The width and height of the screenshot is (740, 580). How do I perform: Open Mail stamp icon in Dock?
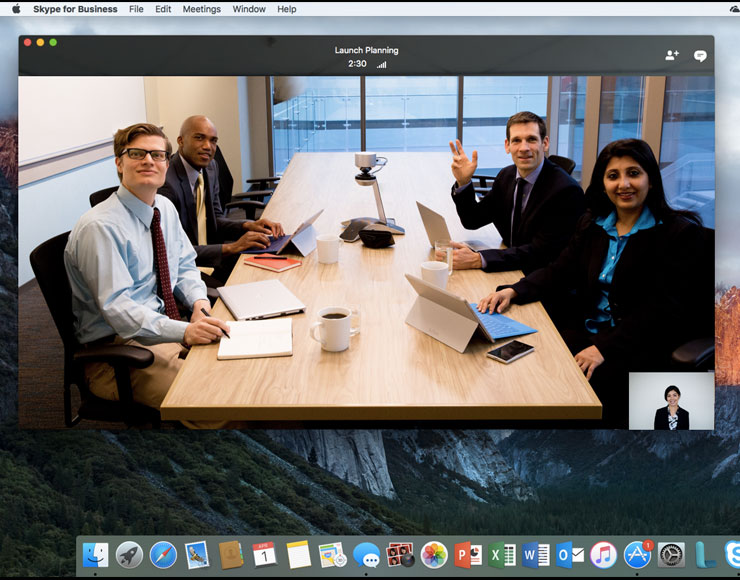[x=197, y=555]
